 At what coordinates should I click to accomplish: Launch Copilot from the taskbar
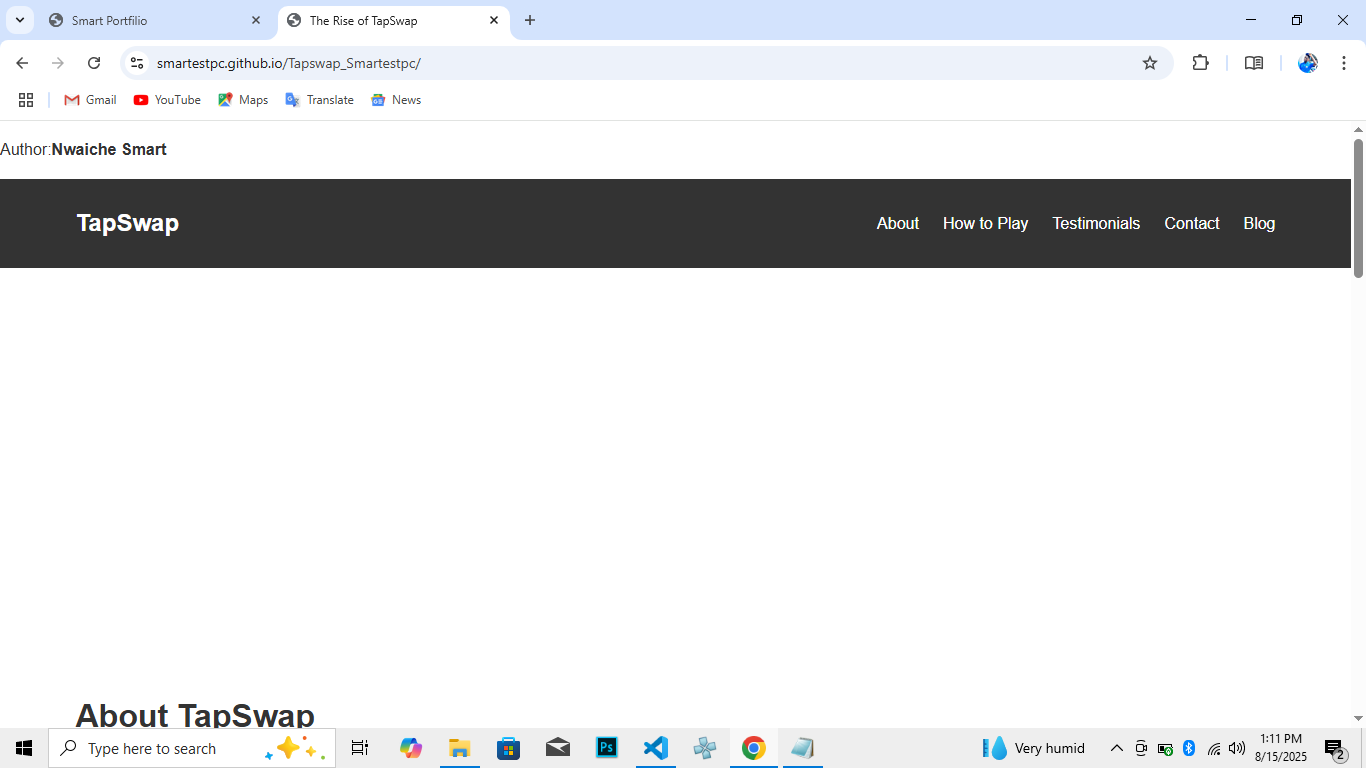411,748
